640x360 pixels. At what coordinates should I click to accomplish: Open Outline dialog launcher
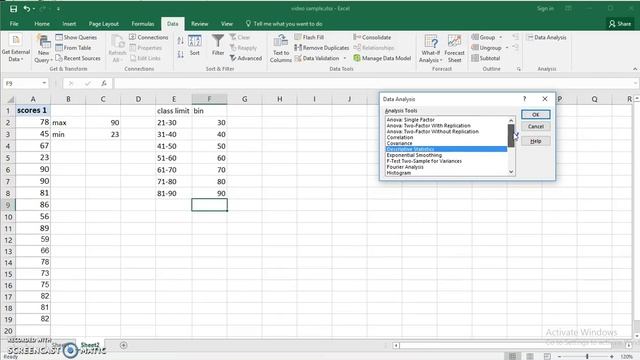point(519,69)
